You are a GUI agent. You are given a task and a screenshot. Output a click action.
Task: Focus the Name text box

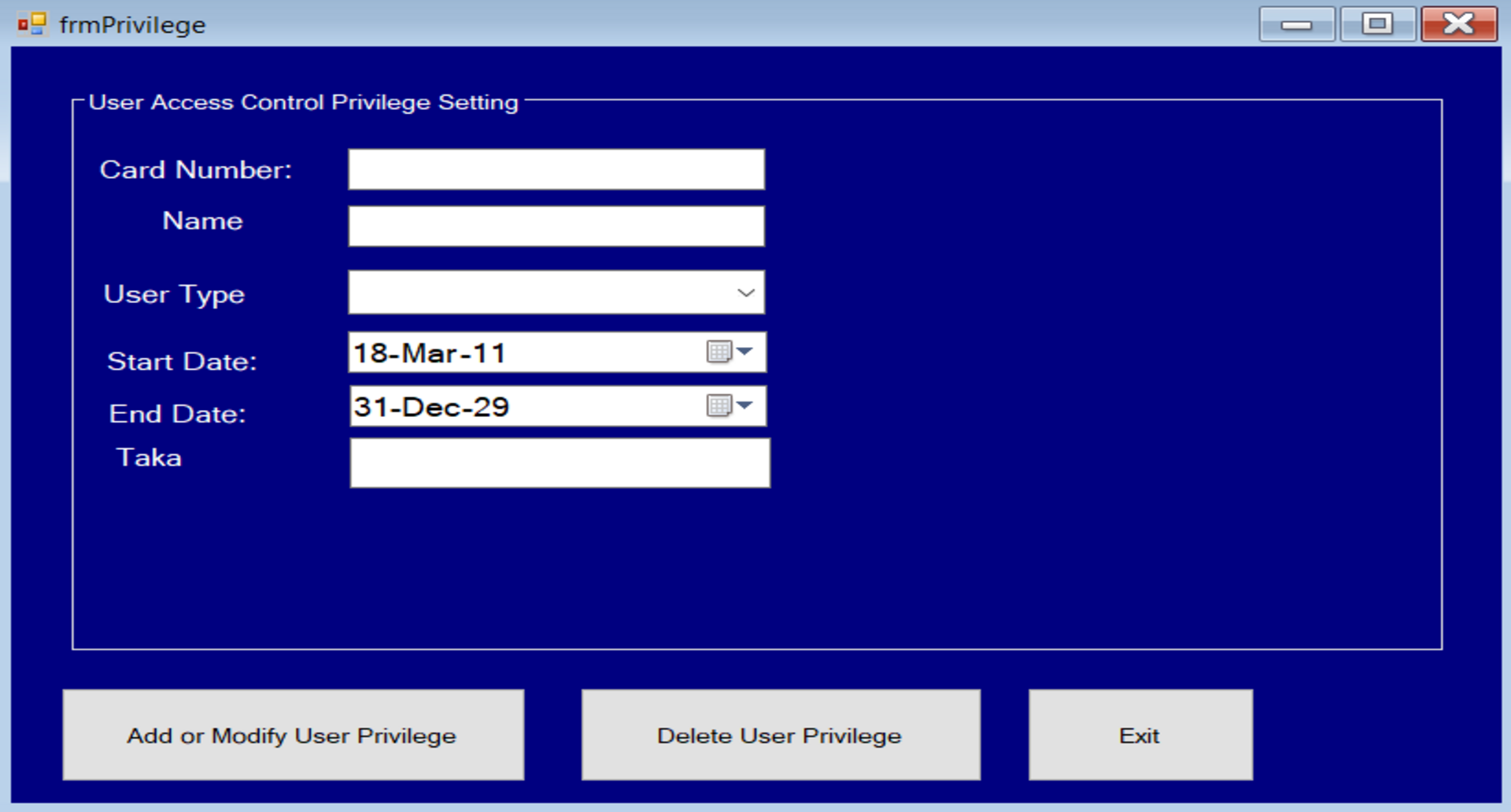pos(556,227)
